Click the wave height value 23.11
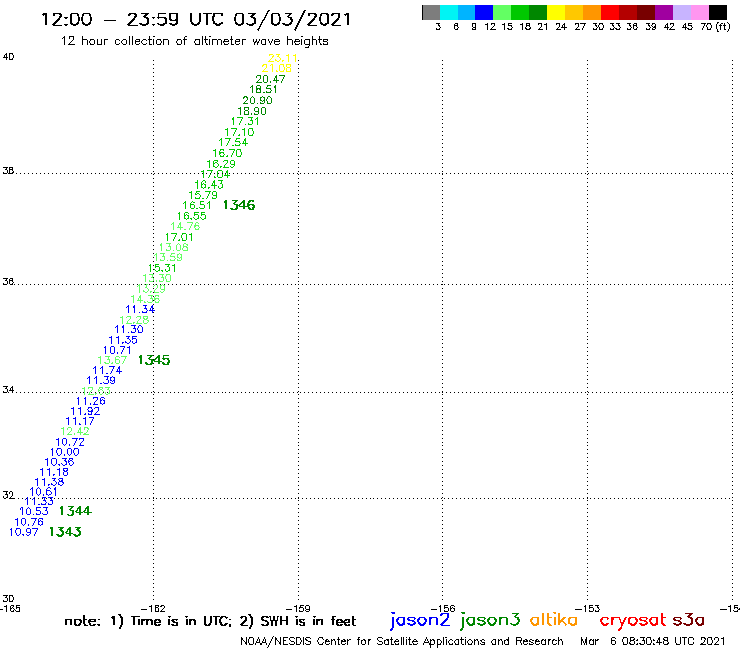This screenshot has height=650, width=740. click(x=283, y=58)
